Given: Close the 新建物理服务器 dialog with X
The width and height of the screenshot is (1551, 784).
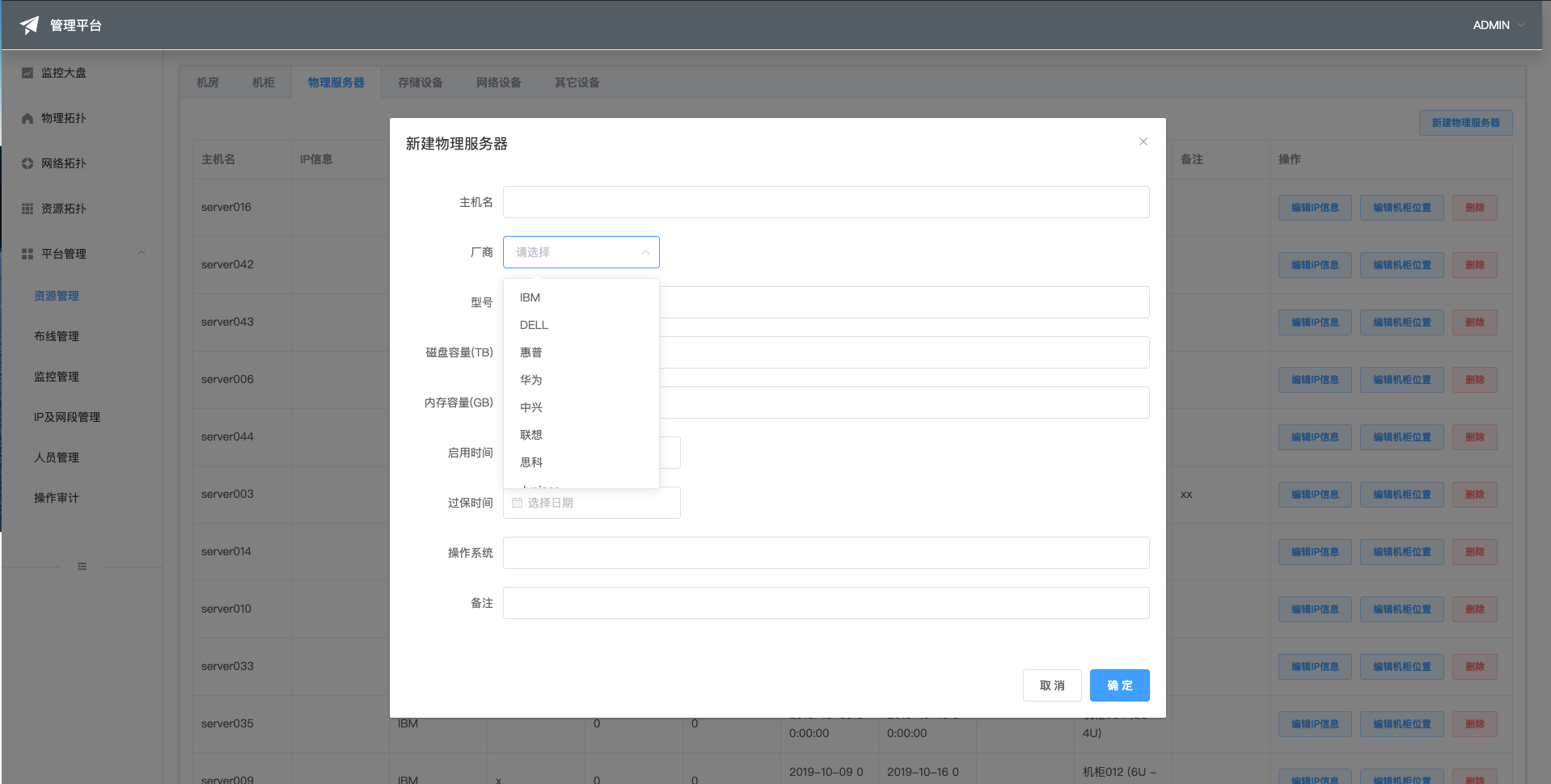Looking at the screenshot, I should 1143,141.
